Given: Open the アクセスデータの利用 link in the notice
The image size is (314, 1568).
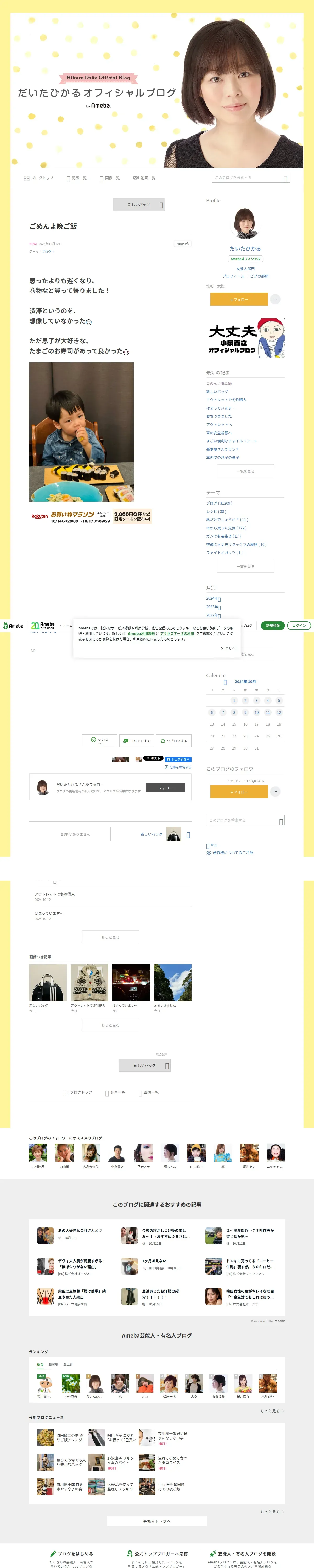Looking at the screenshot, I should pos(177,634).
